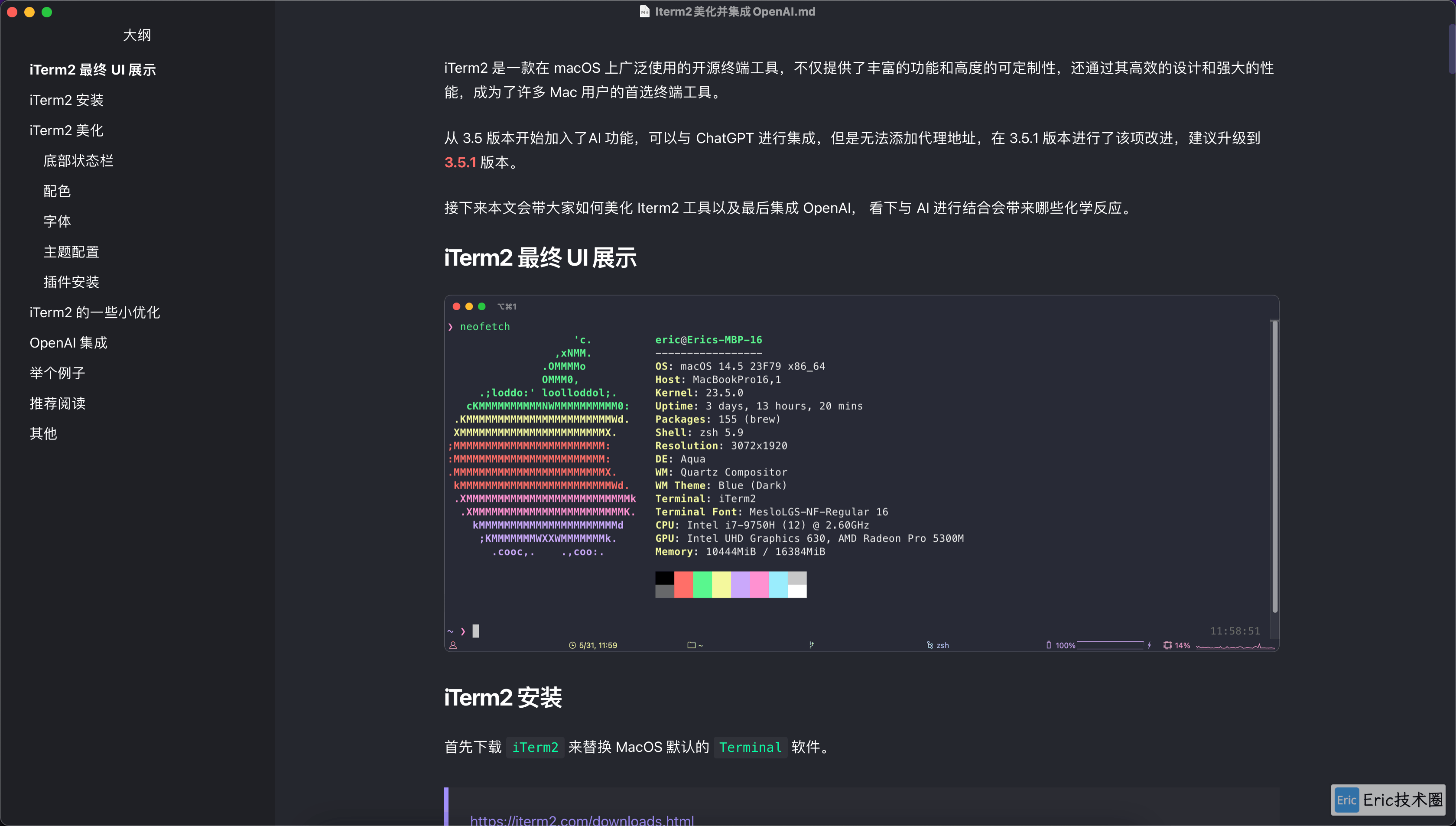Click the document vertical scrollbar
This screenshot has height=826, width=1456.
click(1452, 49)
